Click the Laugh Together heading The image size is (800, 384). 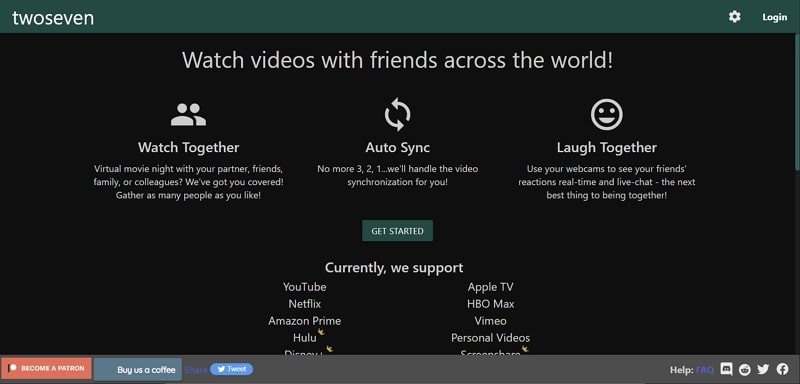point(607,148)
